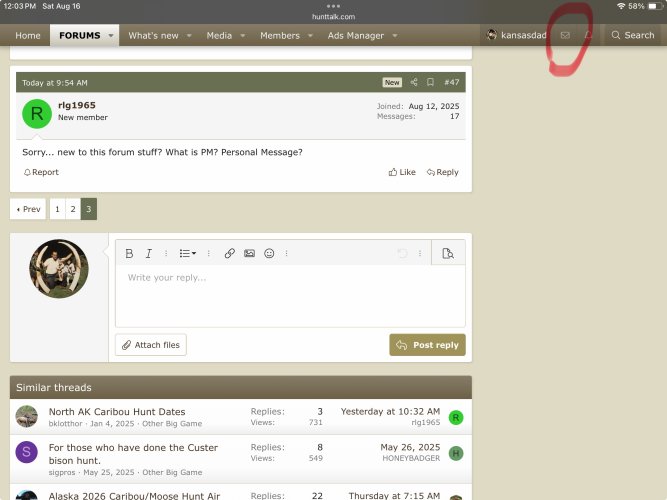Toggle bold formatting in reply editor

pyautogui.click(x=129, y=254)
